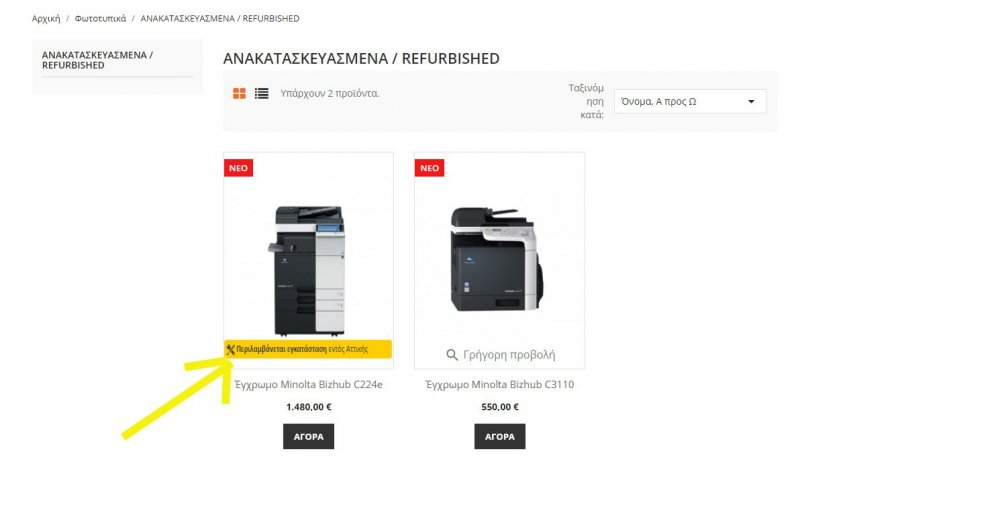This screenshot has width=1000, height=517.
Task: Click the Bizhub C224e product image
Action: coord(309,270)
